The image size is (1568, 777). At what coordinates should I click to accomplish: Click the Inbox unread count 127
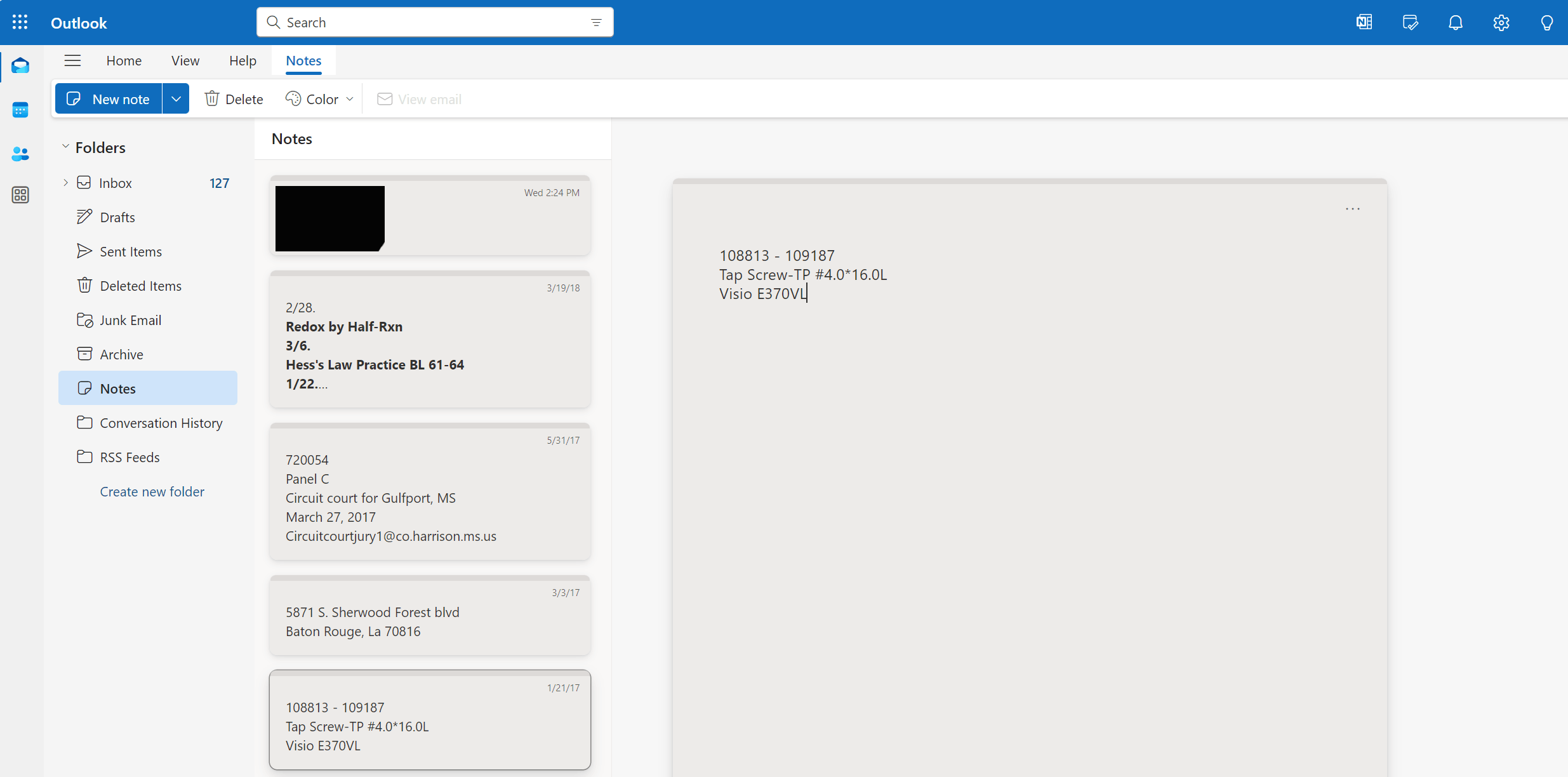pyautogui.click(x=219, y=183)
